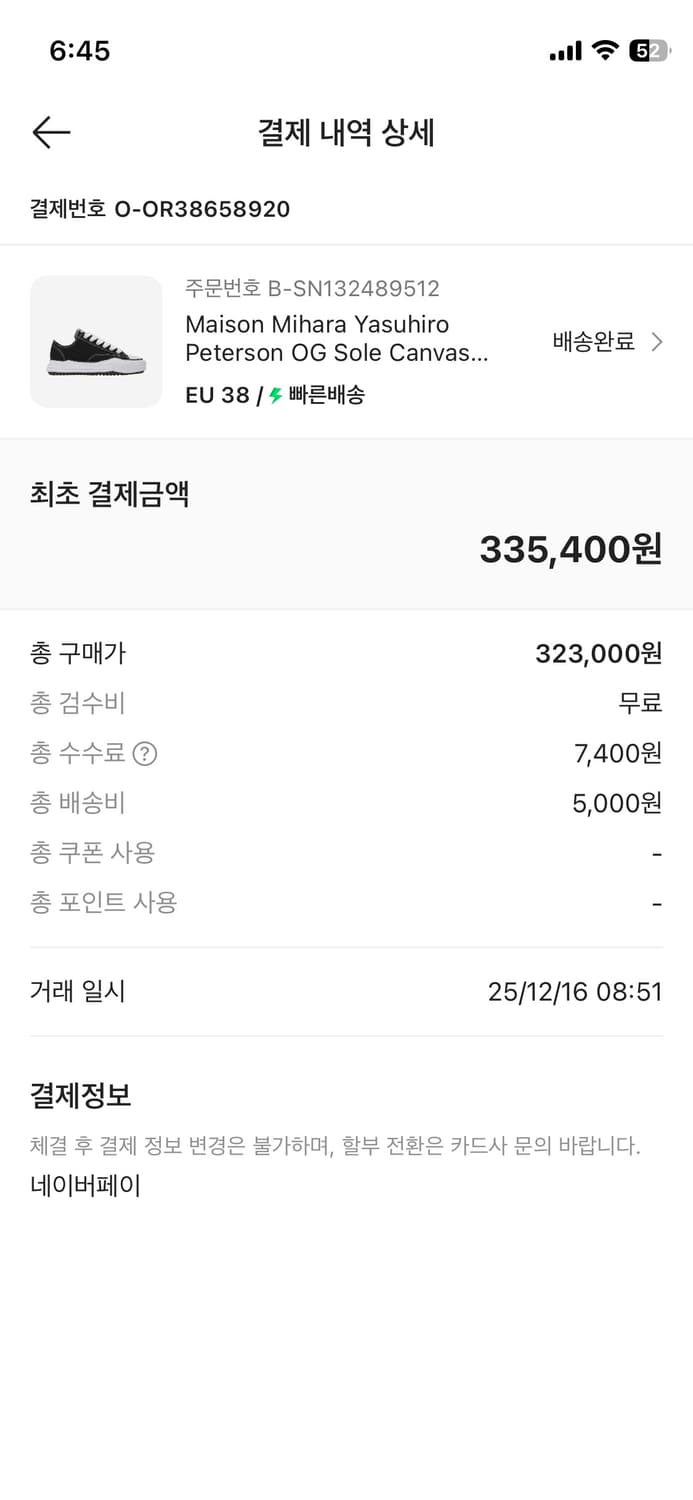This screenshot has width=693, height=1500.
Task: Tap the 결제 내역 상세 title
Action: point(346,133)
